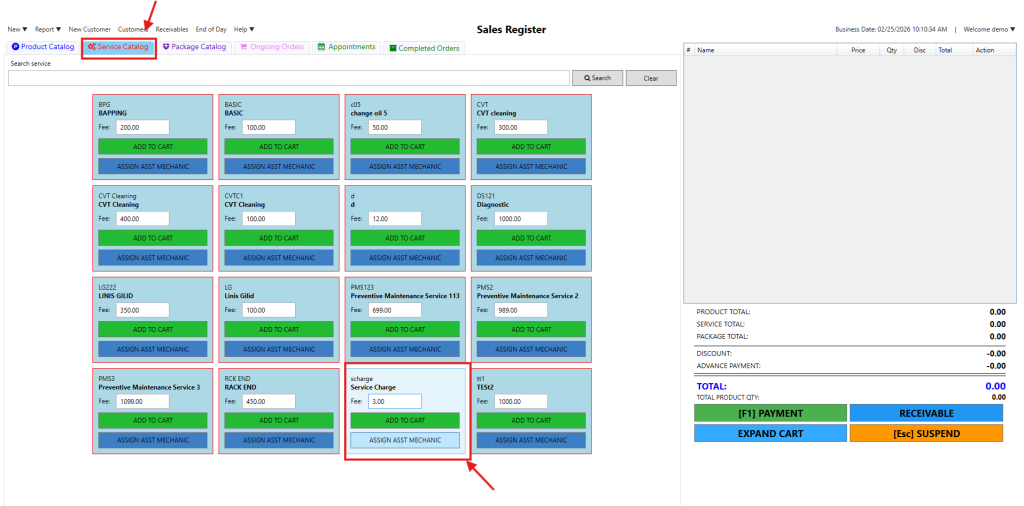
Task: Open the New dropdown menu
Action: (17, 30)
